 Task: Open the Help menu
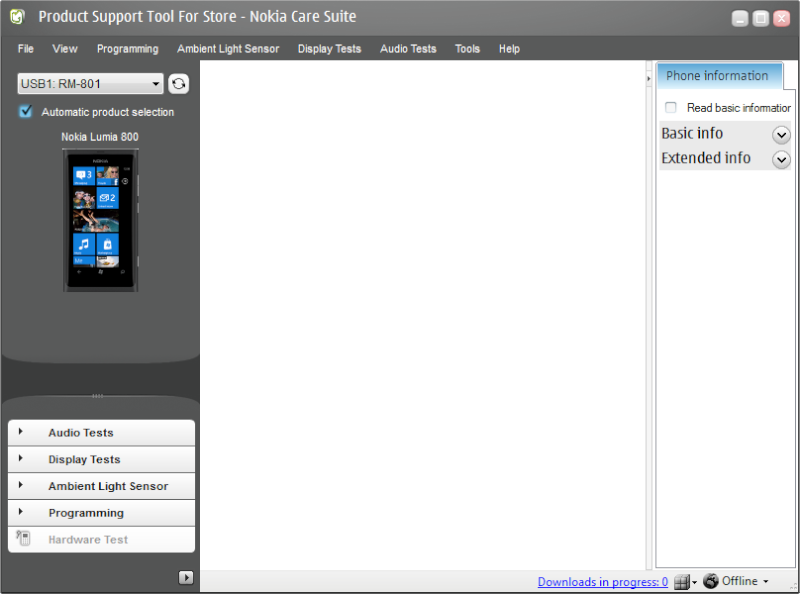[509, 49]
